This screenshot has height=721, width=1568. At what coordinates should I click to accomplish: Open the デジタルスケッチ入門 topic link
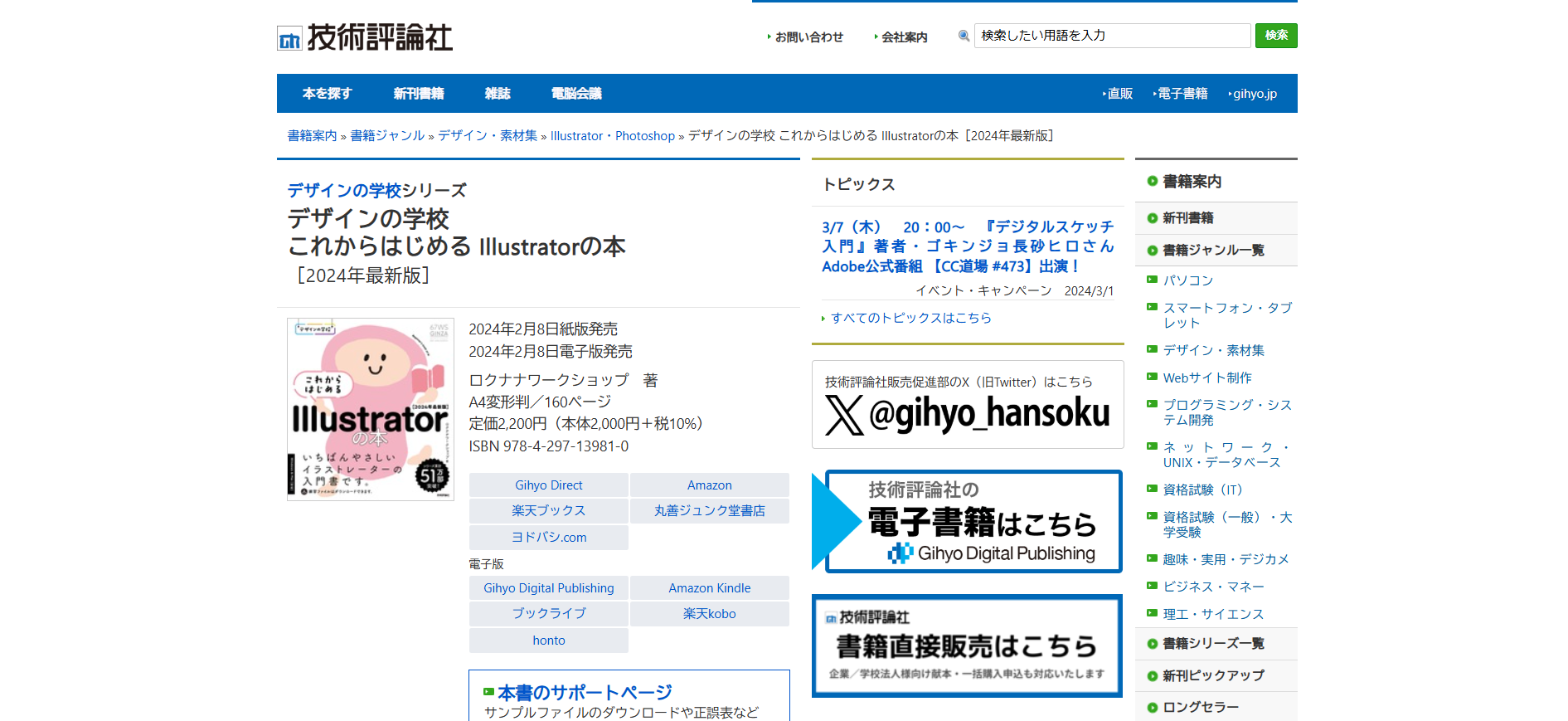click(968, 246)
